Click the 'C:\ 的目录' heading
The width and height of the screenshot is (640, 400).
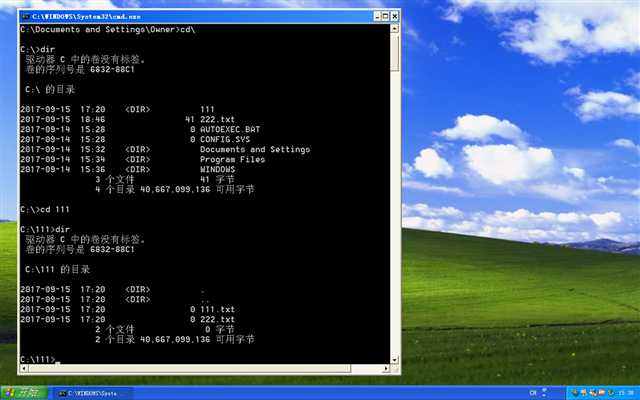50,89
